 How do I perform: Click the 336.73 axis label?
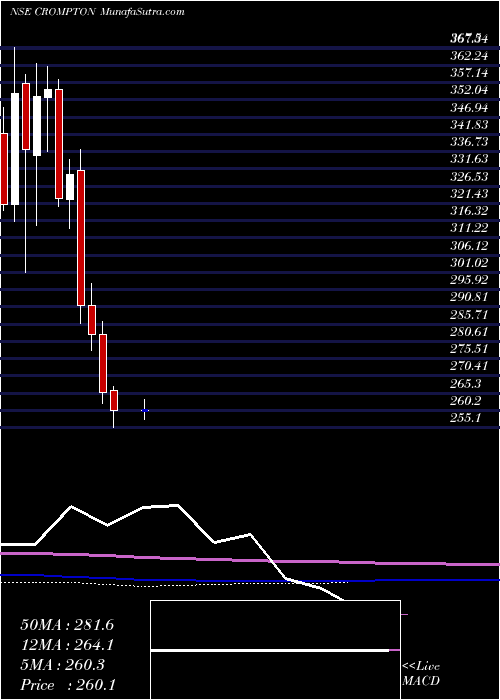pos(468,142)
